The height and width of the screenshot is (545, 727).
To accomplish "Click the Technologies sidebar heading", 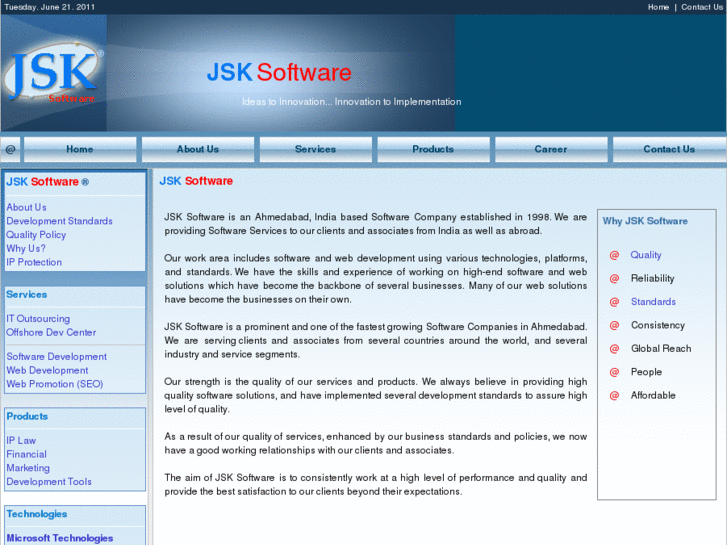I will pyautogui.click(x=37, y=514).
